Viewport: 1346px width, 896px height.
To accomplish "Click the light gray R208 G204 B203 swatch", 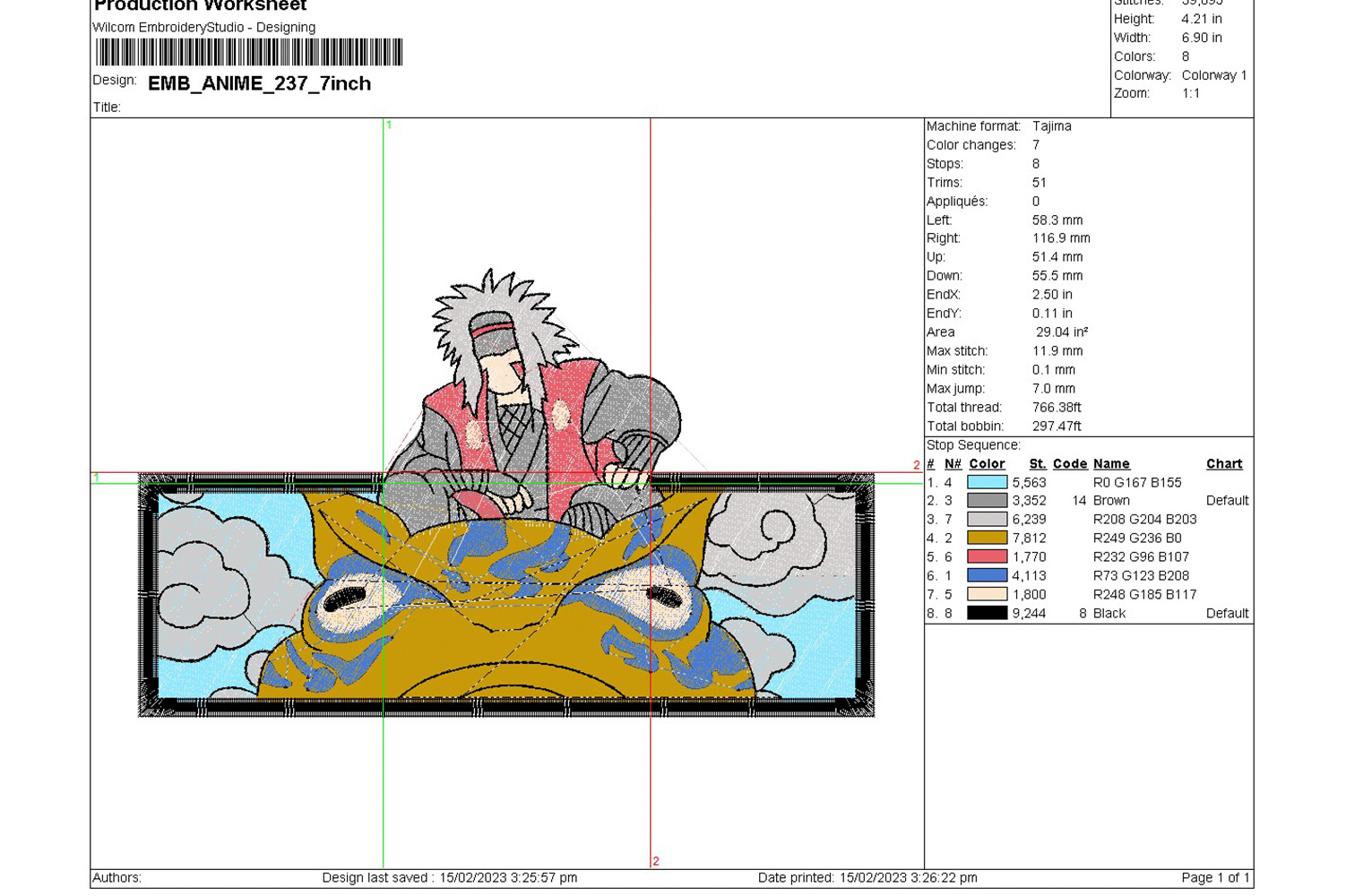I will point(987,520).
